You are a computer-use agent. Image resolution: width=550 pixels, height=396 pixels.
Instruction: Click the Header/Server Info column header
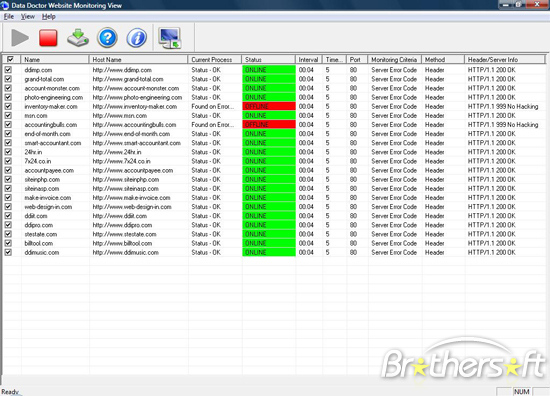point(505,59)
